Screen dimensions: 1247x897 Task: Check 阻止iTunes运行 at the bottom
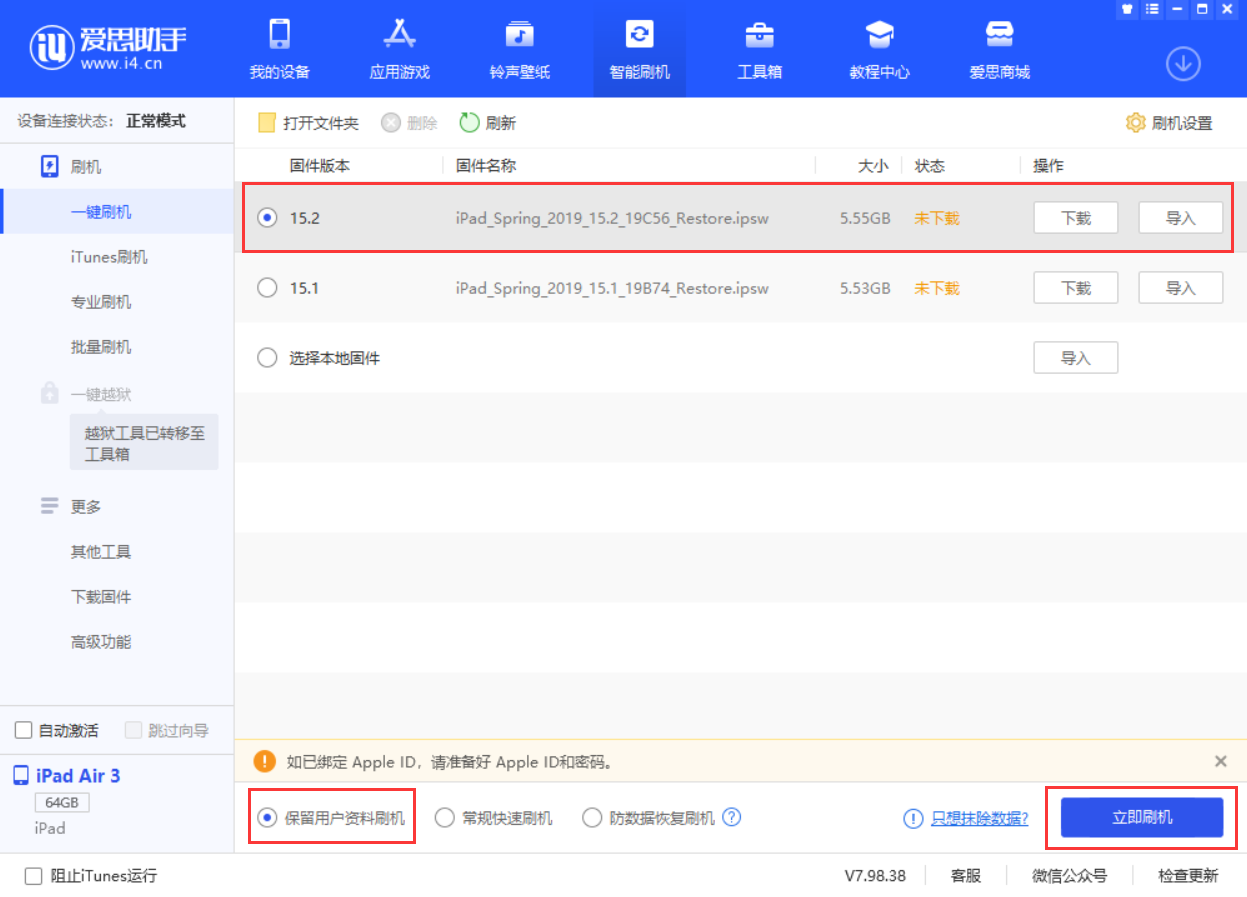[x=31, y=875]
